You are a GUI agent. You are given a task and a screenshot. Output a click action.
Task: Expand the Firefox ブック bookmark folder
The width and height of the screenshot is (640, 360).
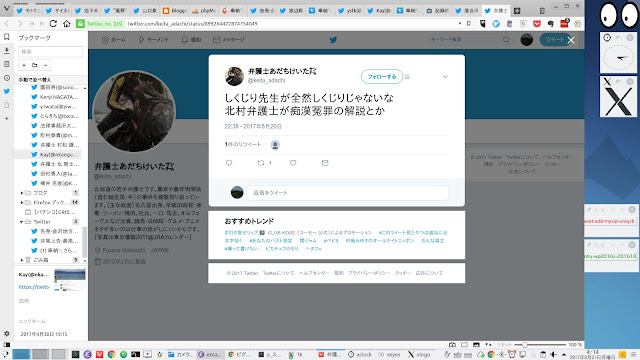click(22, 202)
